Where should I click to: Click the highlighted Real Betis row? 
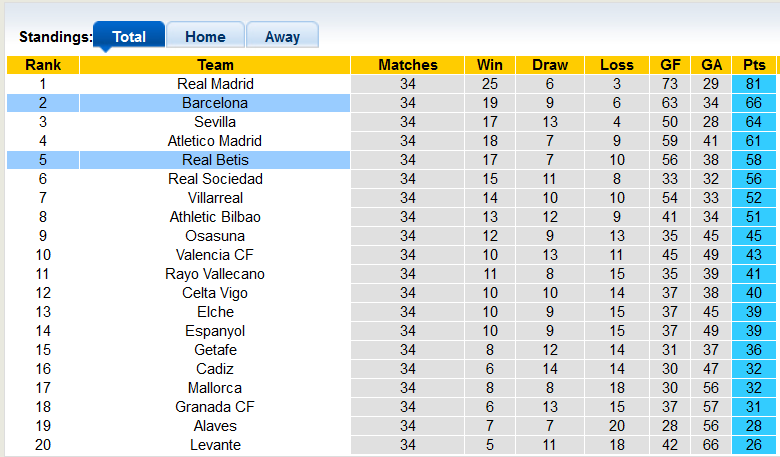point(215,160)
